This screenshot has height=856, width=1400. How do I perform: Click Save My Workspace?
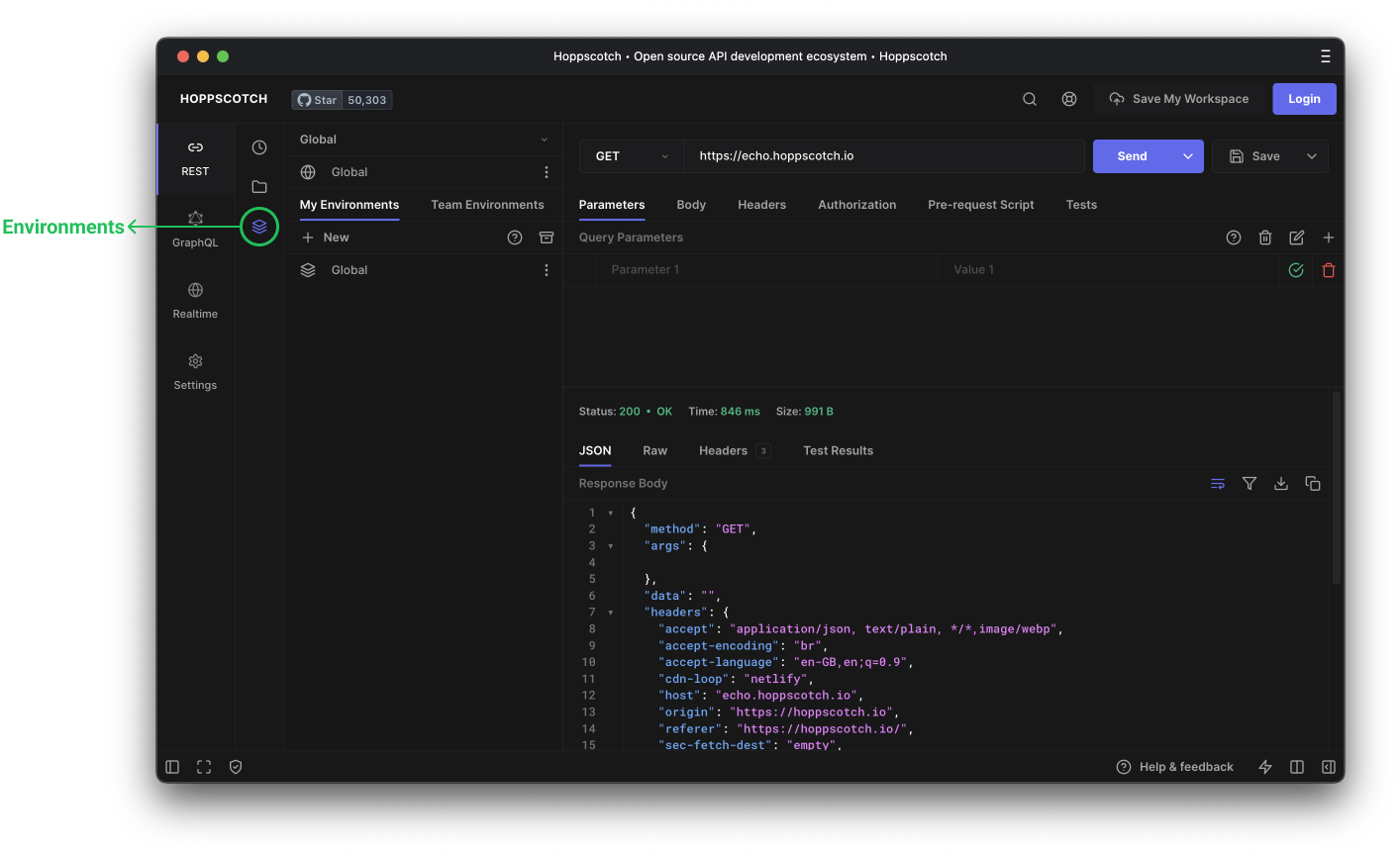click(1179, 99)
